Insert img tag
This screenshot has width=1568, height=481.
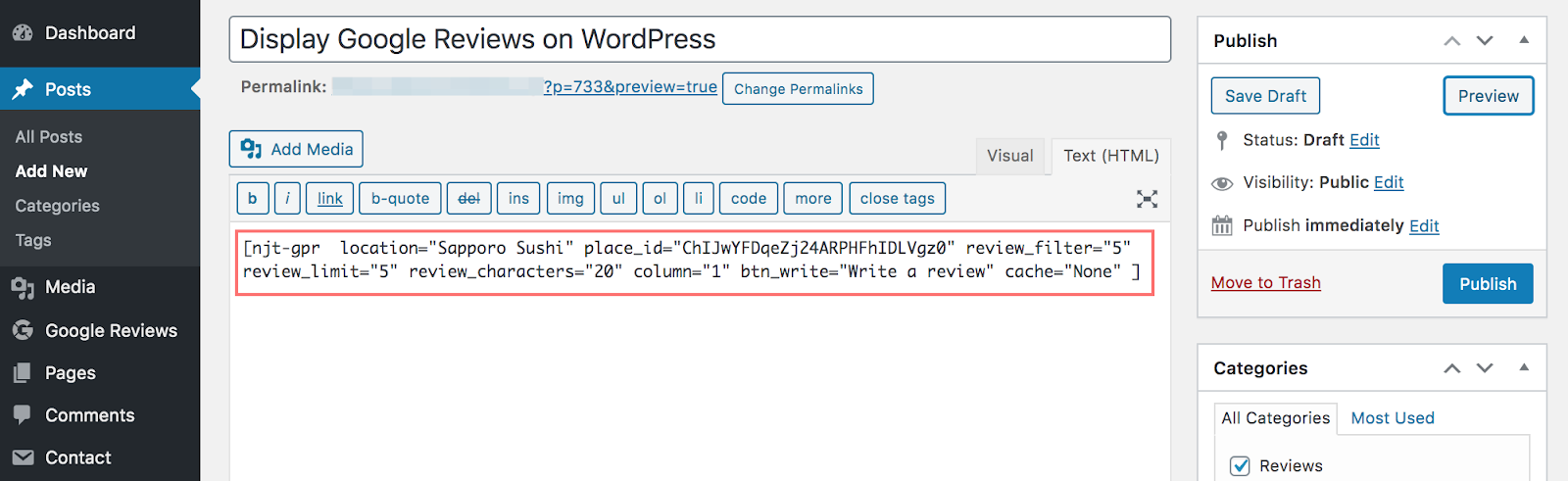[570, 199]
